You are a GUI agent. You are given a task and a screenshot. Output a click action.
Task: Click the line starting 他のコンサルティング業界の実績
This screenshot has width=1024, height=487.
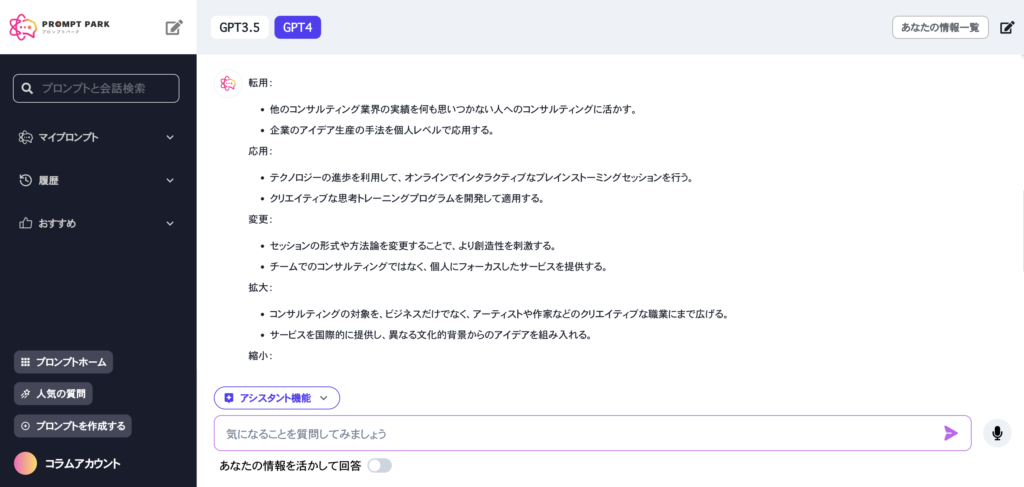coord(453,110)
